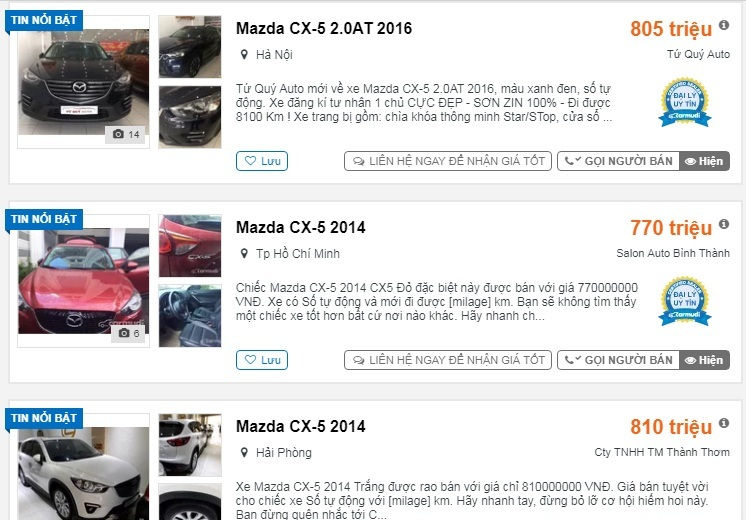746x520 pixels.
Task: Click certified dealer badge for Salon Auto Bình Thành
Action: (685, 302)
